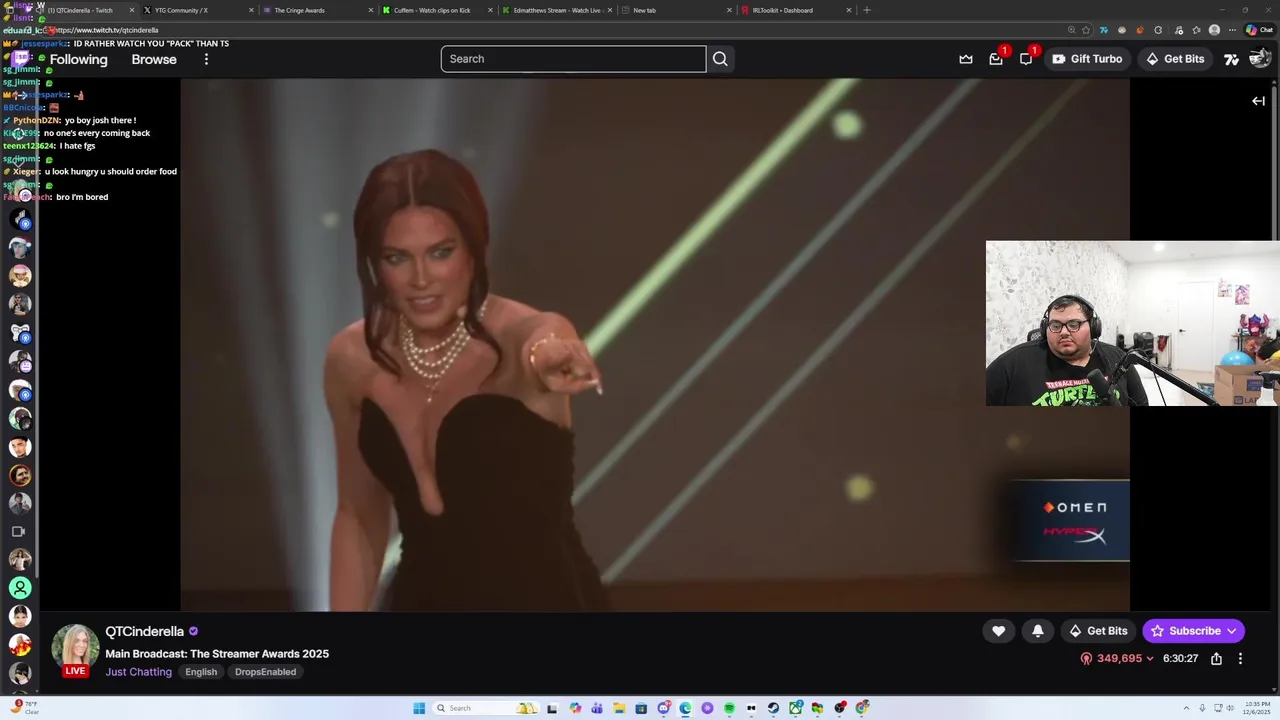Click the OMEN HyperX sponsor banner
This screenshot has width=1280, height=720.
click(x=1071, y=520)
